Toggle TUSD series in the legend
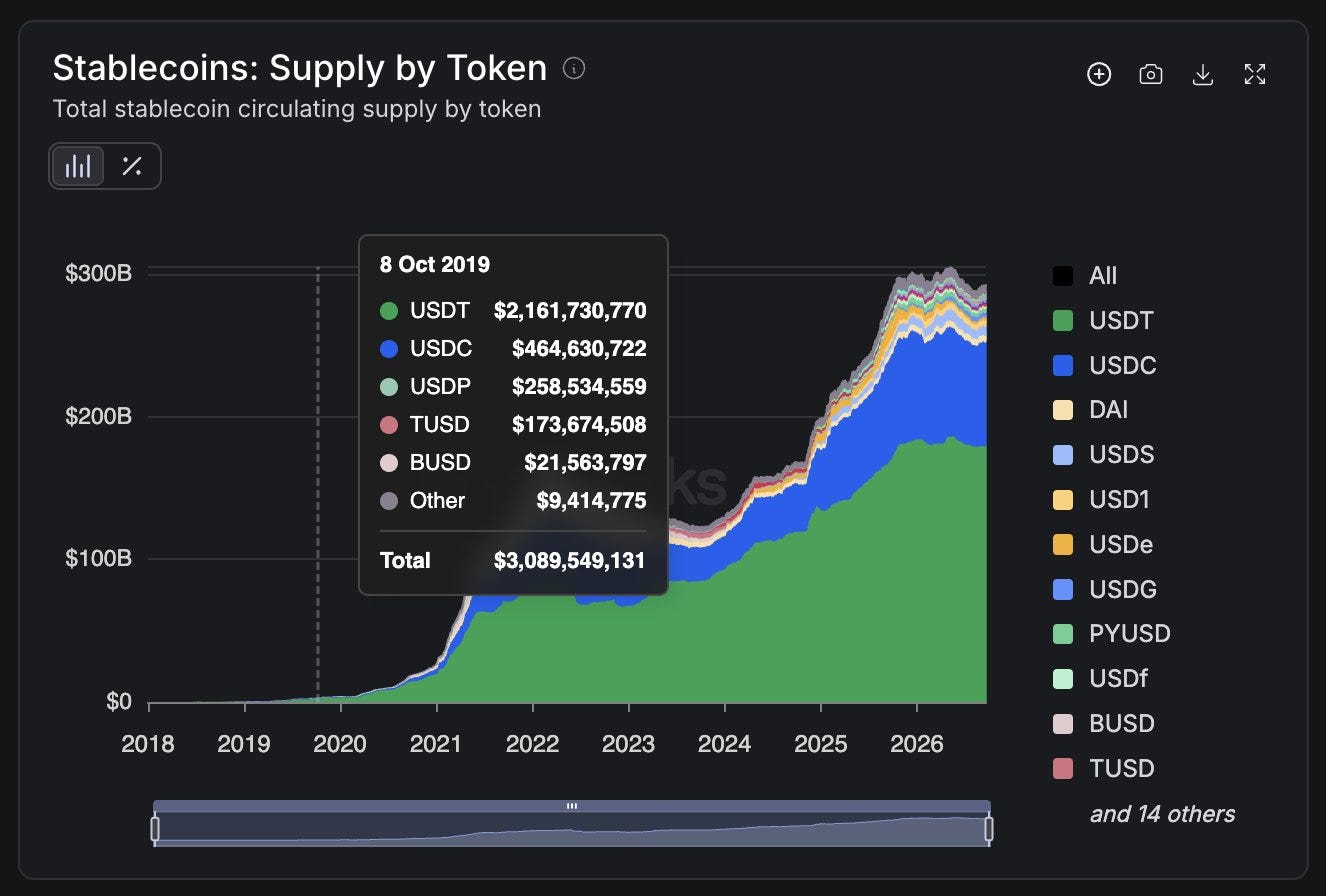The height and width of the screenshot is (896, 1326). tap(1103, 769)
